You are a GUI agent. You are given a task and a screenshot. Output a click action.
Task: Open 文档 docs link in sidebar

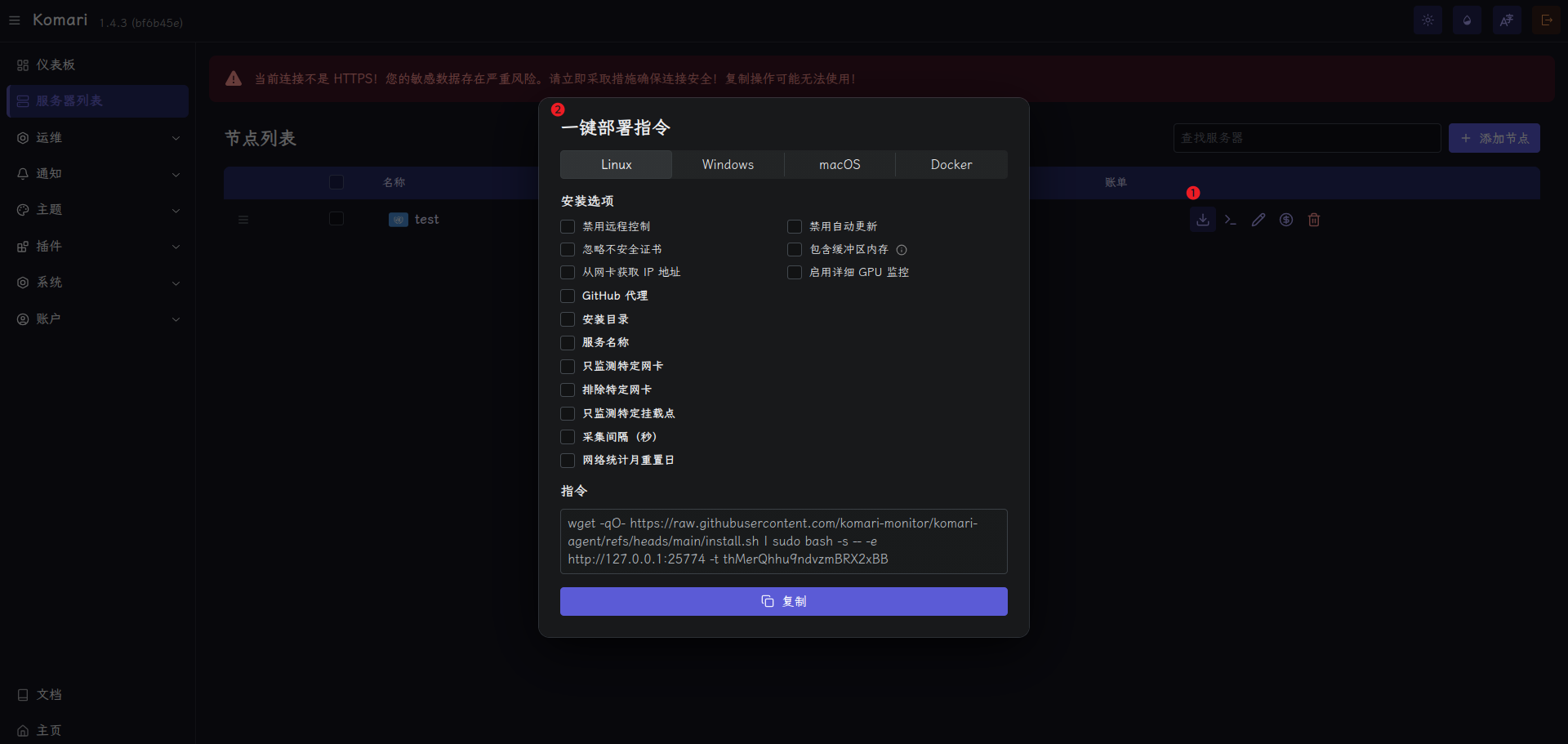(97, 694)
